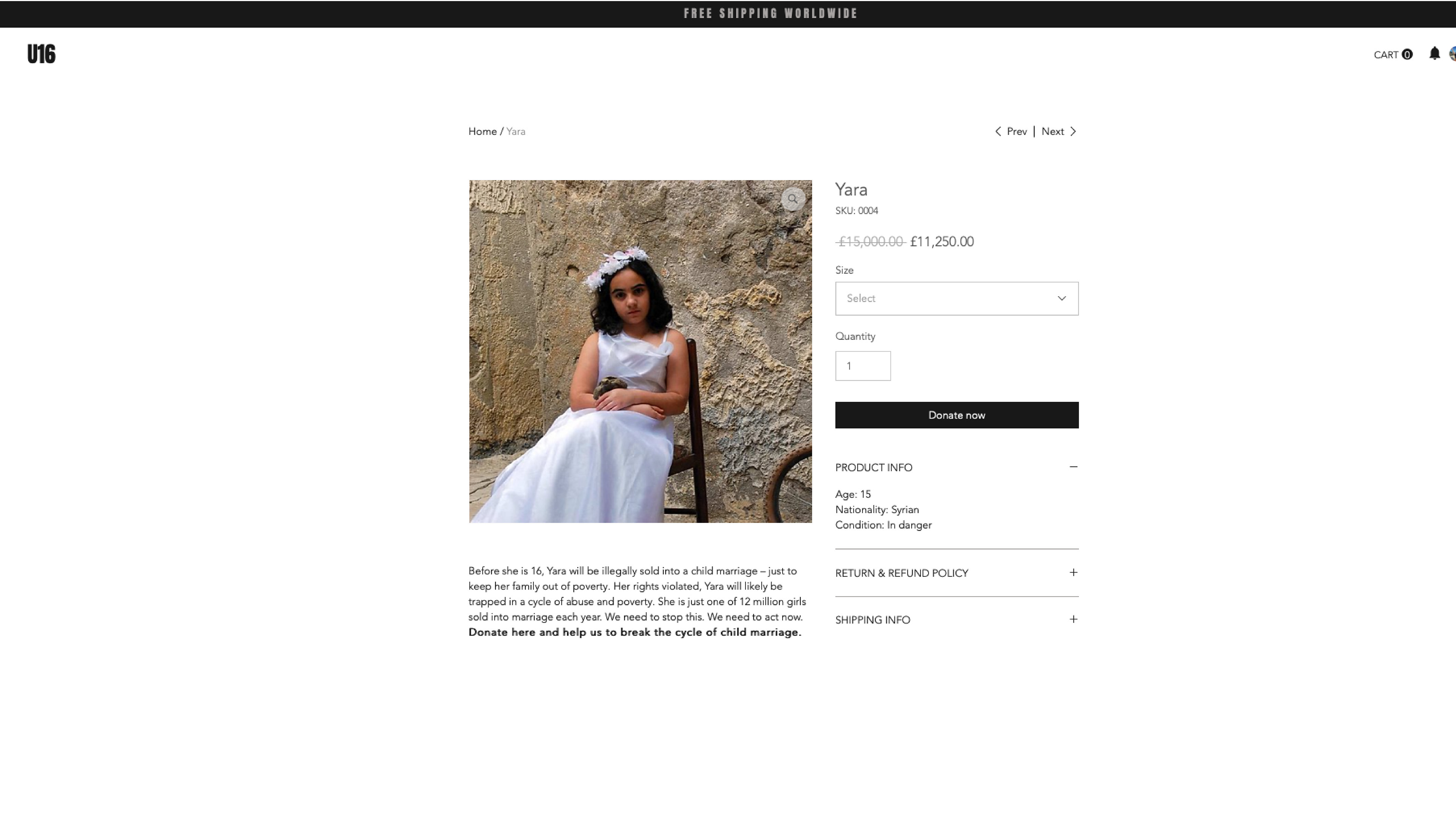
Task: Click the right chevron beside Next
Action: pos(1072,132)
